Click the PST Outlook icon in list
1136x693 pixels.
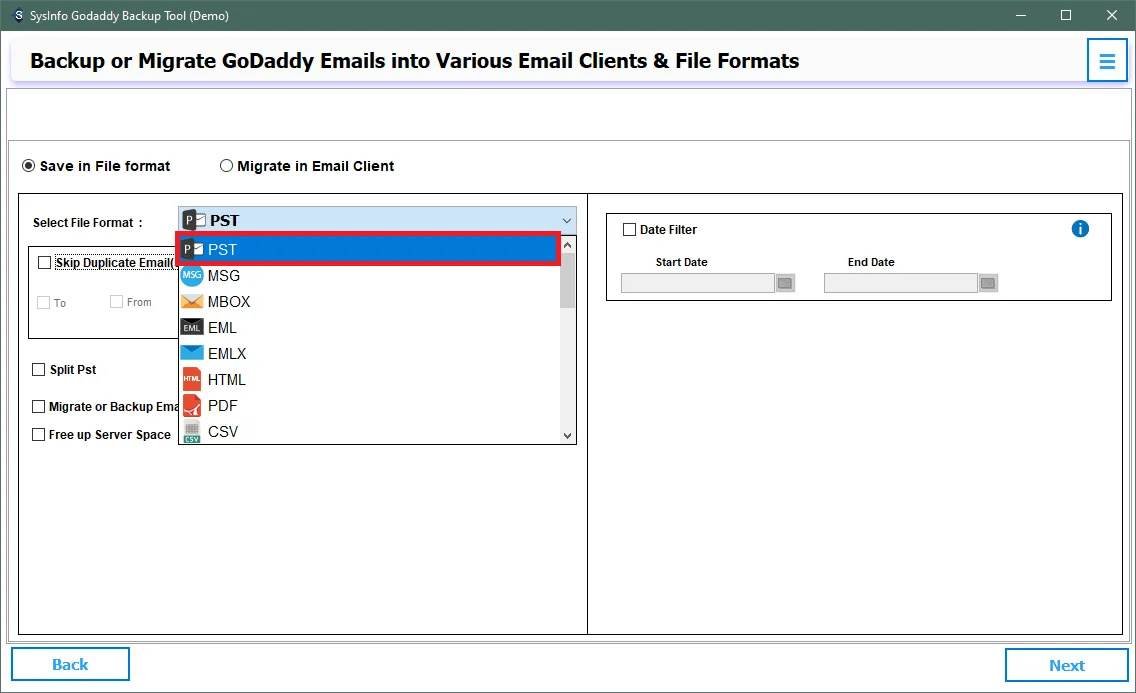pos(192,249)
